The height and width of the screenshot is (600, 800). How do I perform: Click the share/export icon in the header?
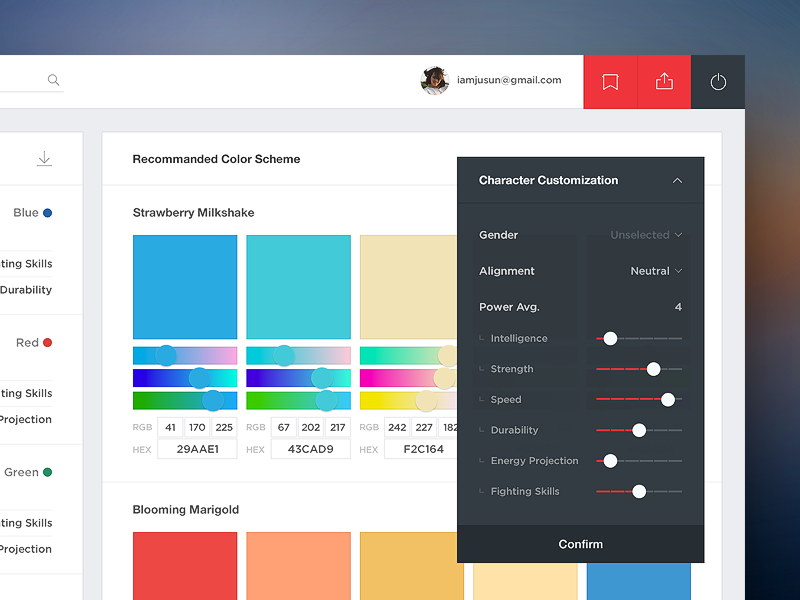[x=664, y=82]
